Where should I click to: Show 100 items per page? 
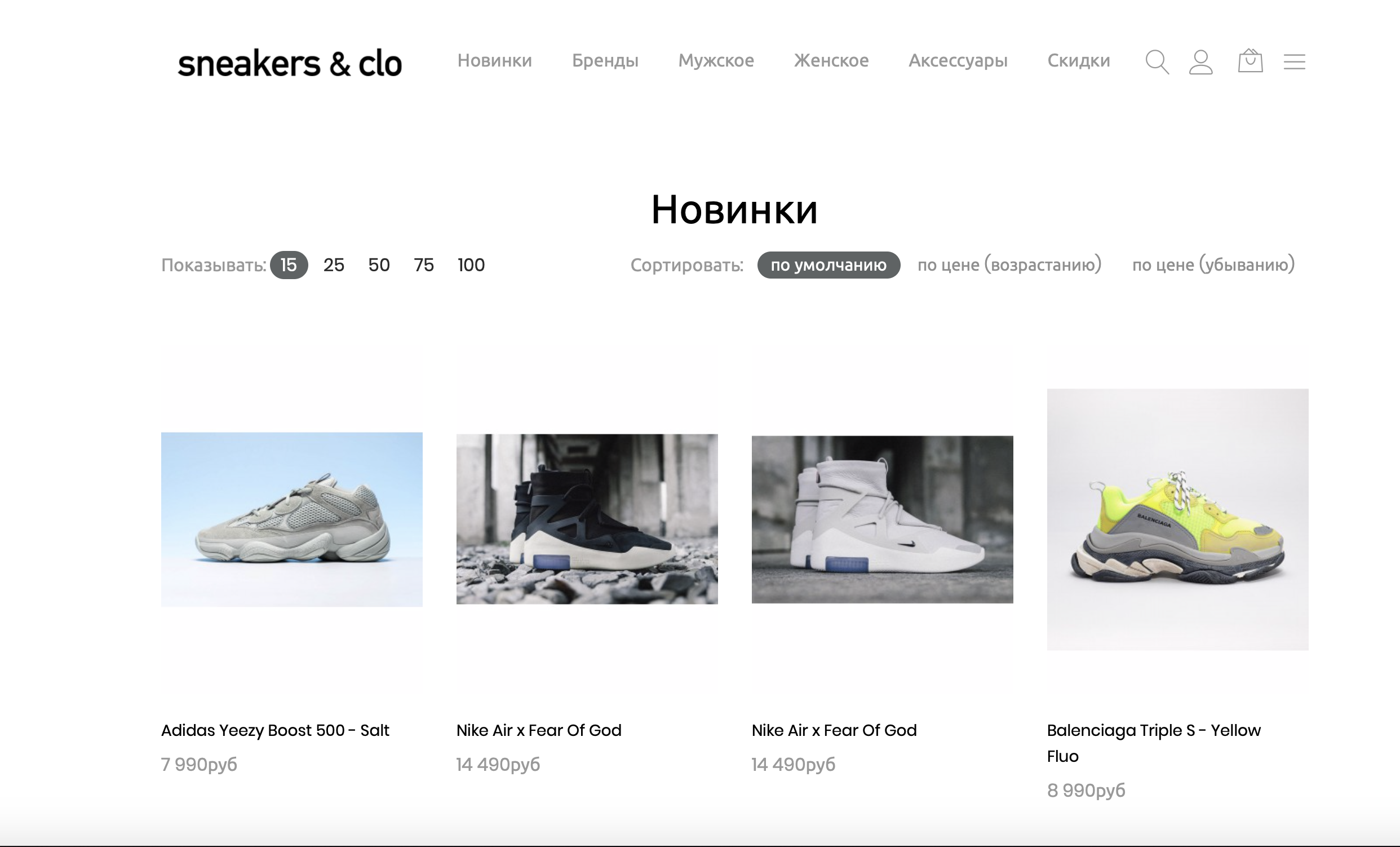[x=471, y=265]
